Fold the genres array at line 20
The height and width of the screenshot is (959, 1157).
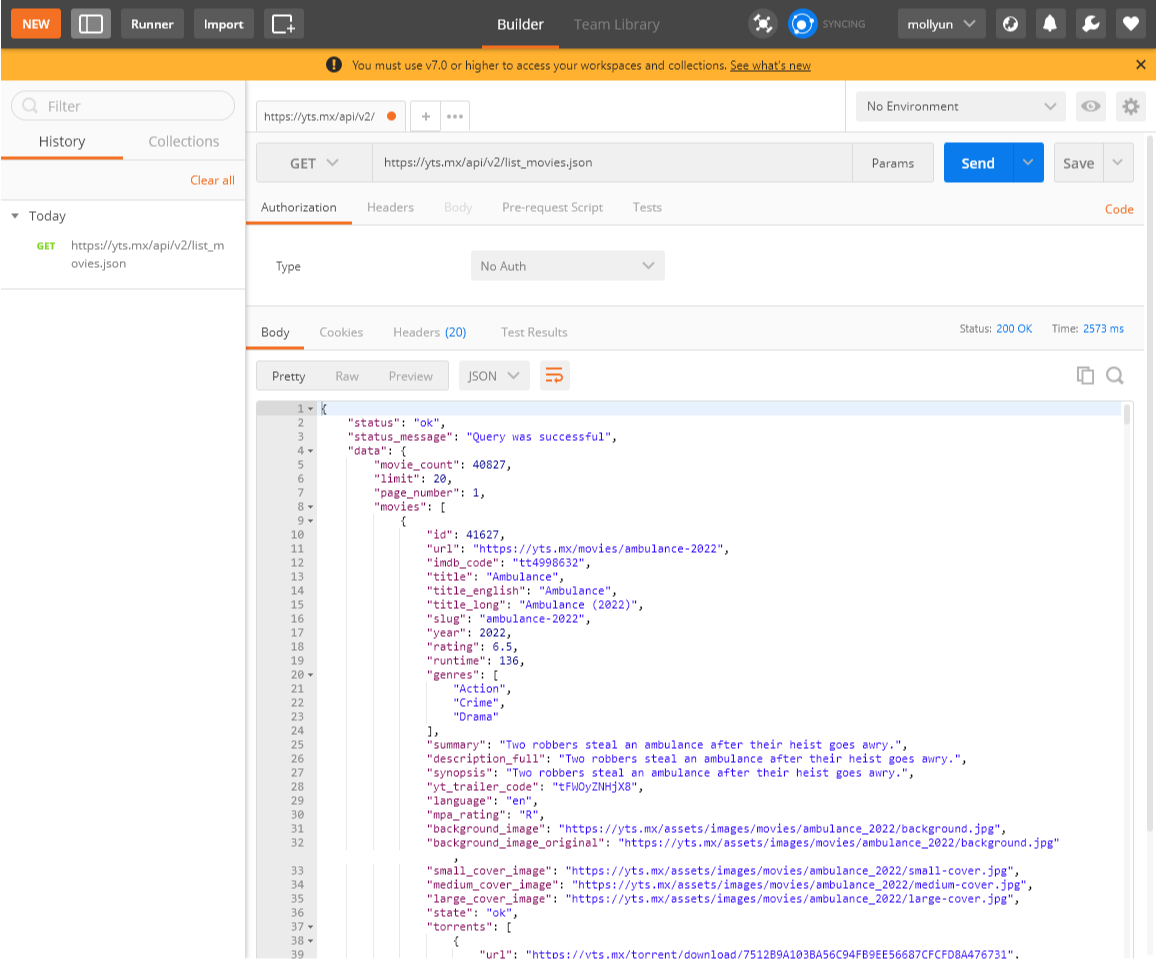point(311,675)
